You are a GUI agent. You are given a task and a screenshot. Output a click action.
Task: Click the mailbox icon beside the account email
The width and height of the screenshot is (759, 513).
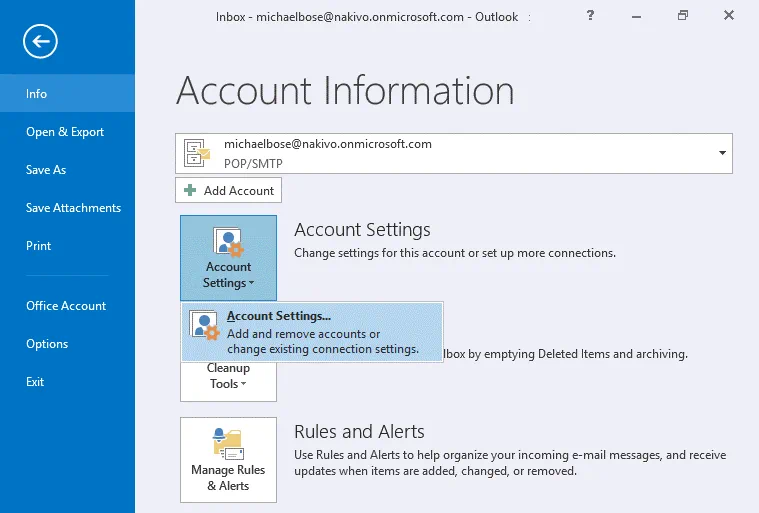[x=197, y=153]
